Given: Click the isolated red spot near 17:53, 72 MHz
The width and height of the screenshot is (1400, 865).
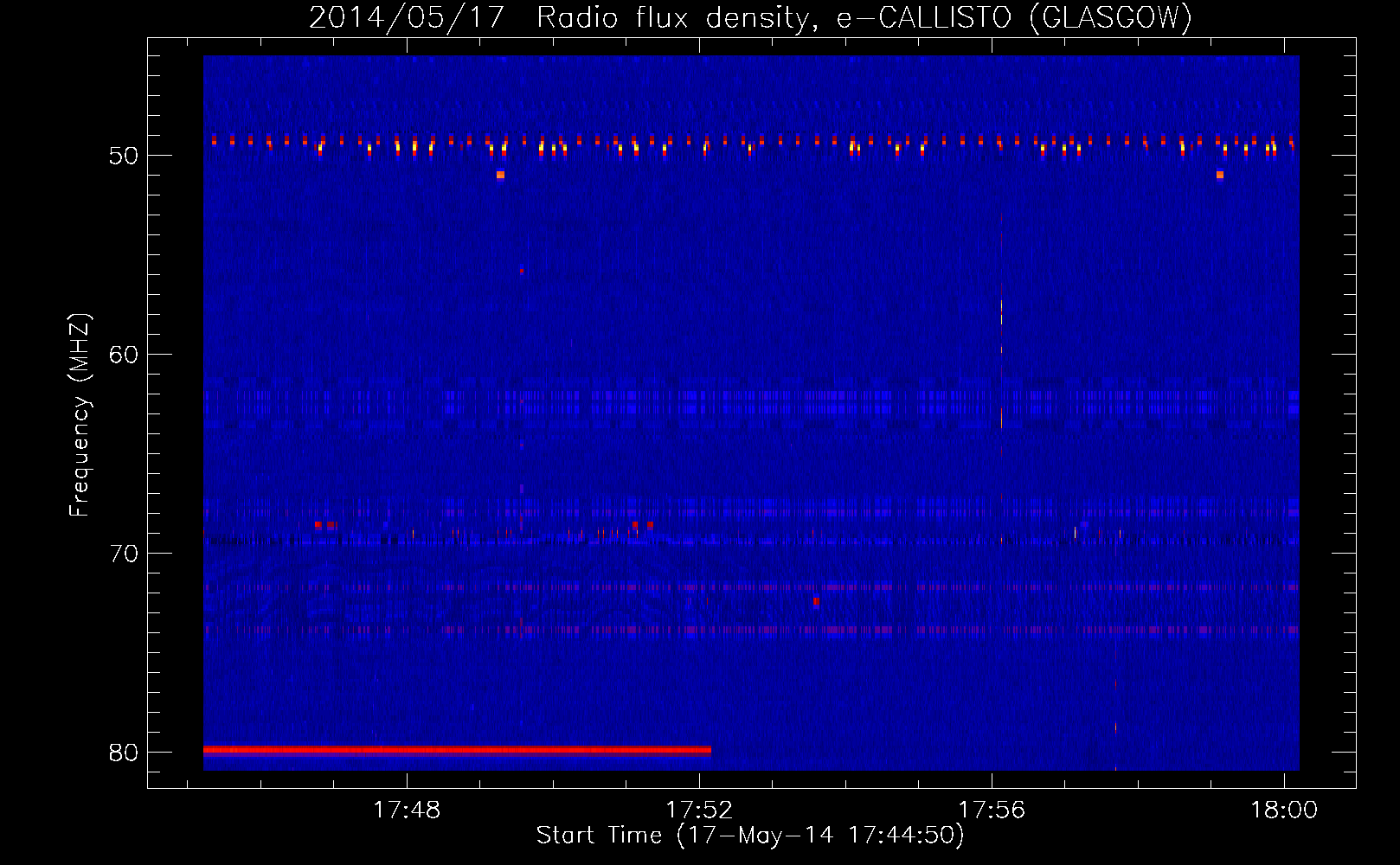Looking at the screenshot, I should (816, 601).
